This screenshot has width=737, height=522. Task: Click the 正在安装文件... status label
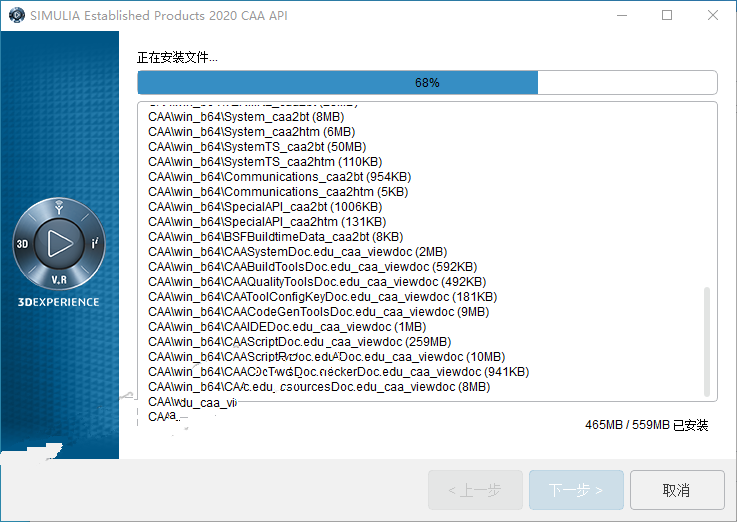[177, 58]
